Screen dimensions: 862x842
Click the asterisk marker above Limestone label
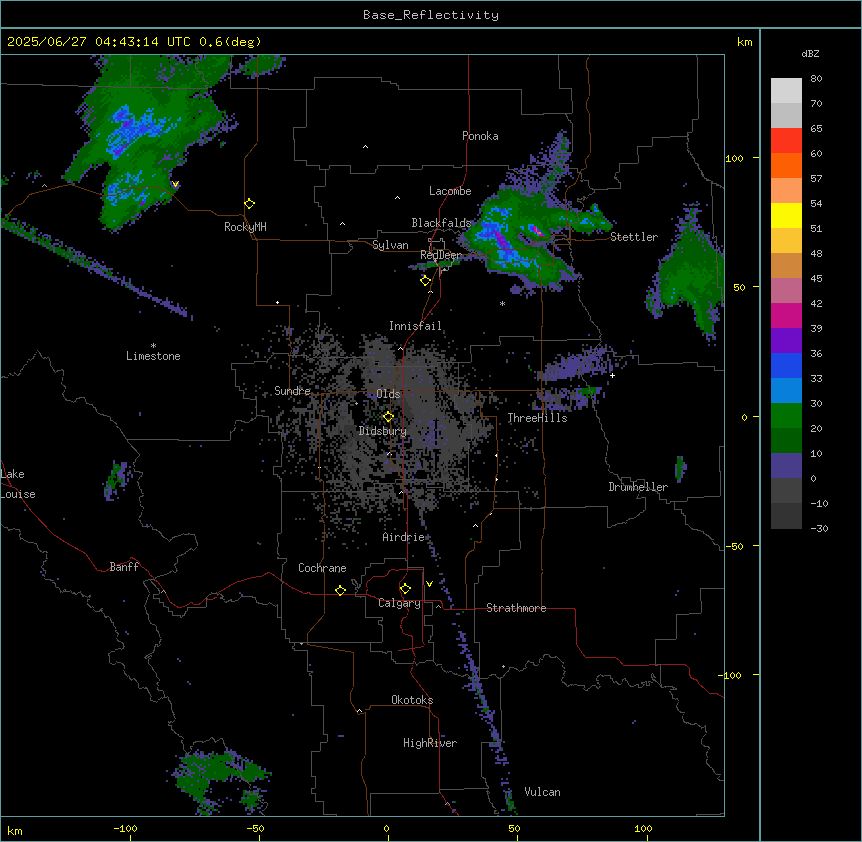coord(153,346)
